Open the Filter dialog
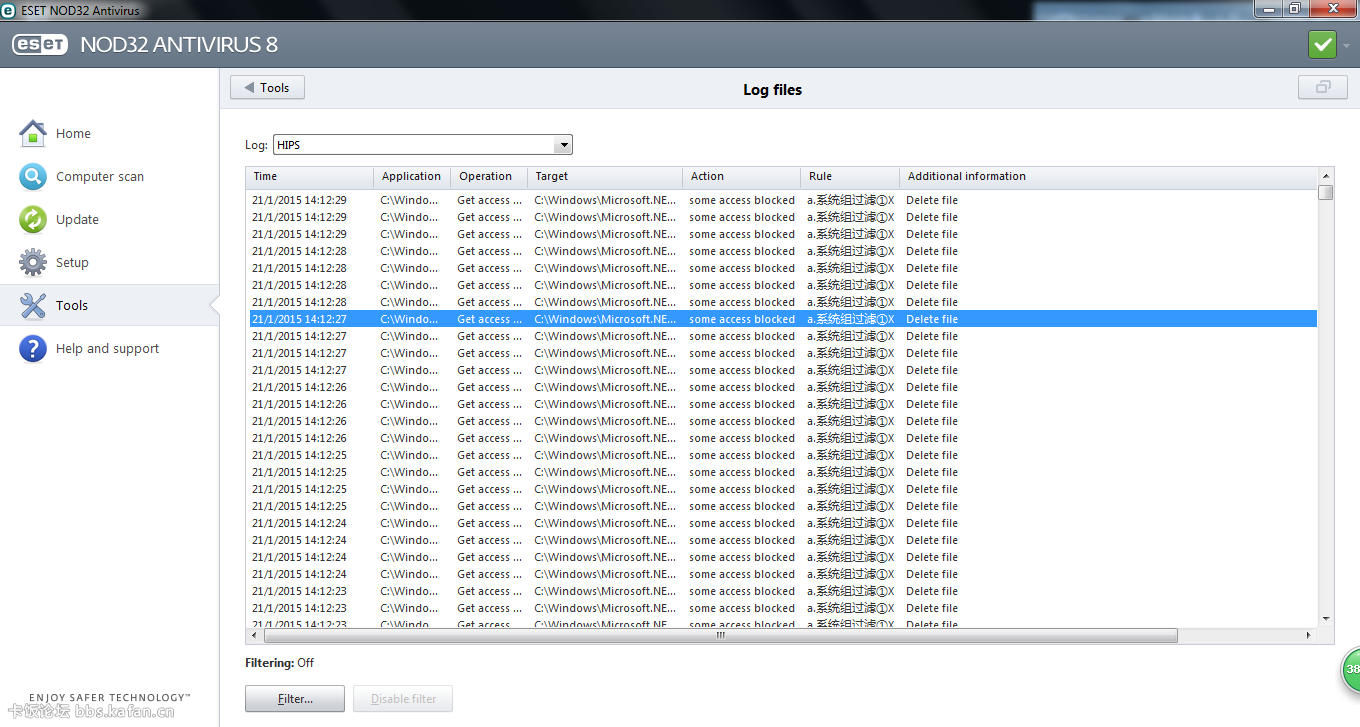Screen dimensions: 1360x727 click(295, 698)
